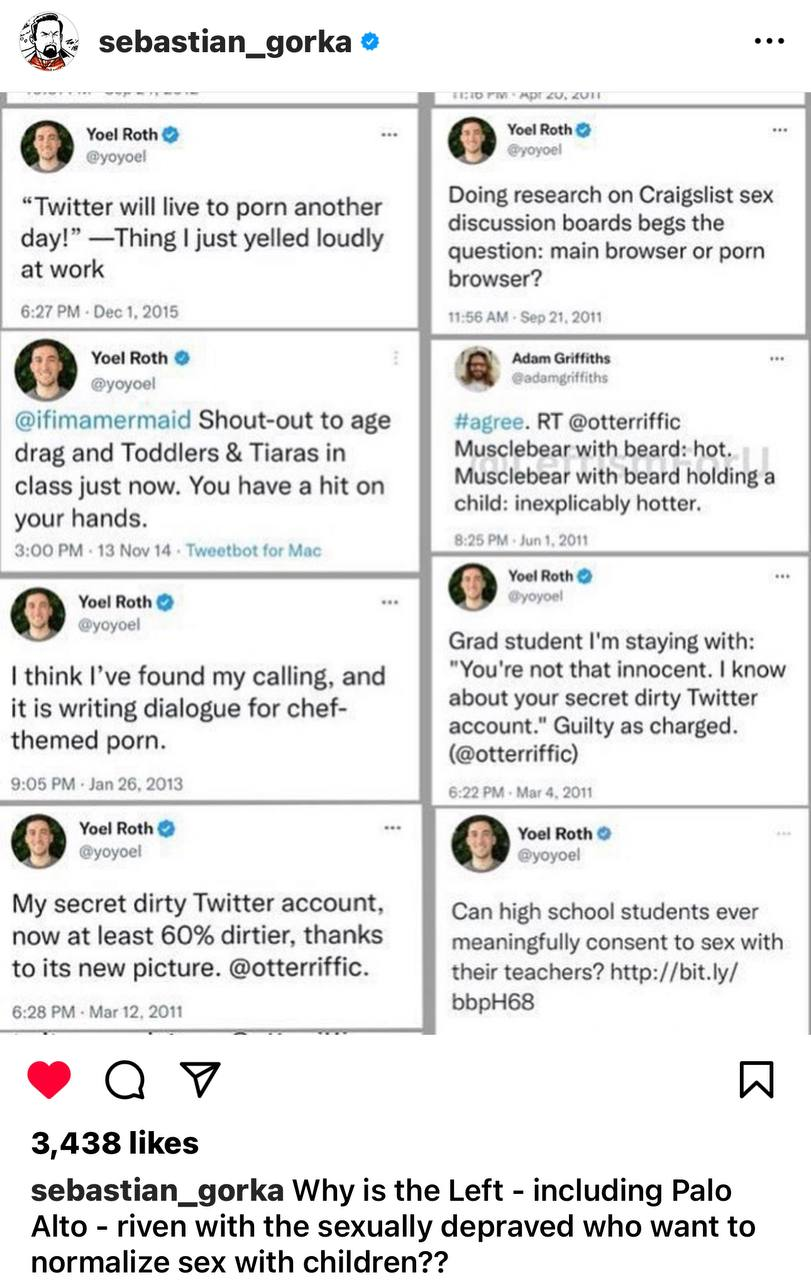Screen dimensions: 811x1280
Task: Open options on the Adam Griffiths tweet
Action: click(x=777, y=358)
